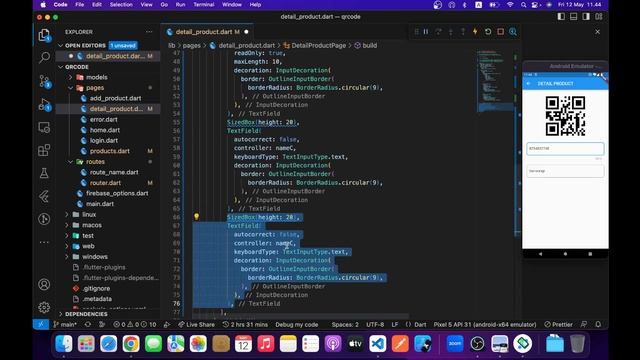This screenshot has width=640, height=360.
Task: Click DetailProductPage in breadcrumb
Action: [x=318, y=45]
